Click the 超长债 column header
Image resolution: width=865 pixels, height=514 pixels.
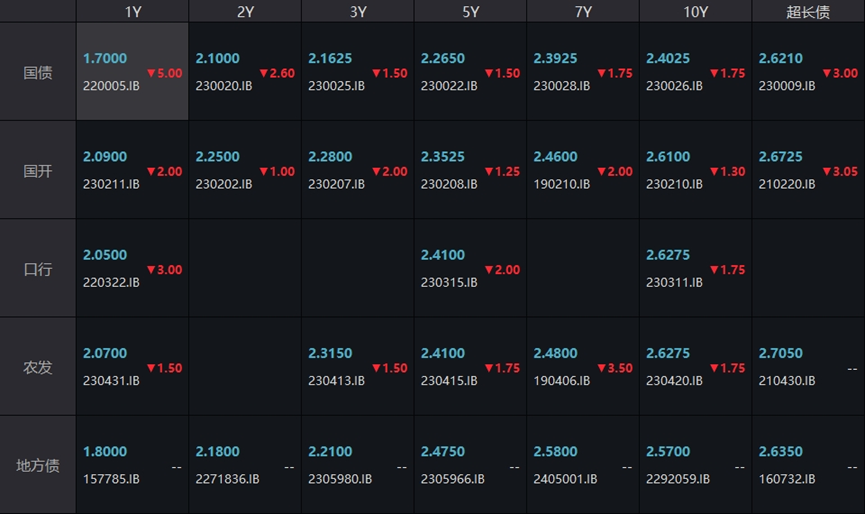[x=808, y=11]
